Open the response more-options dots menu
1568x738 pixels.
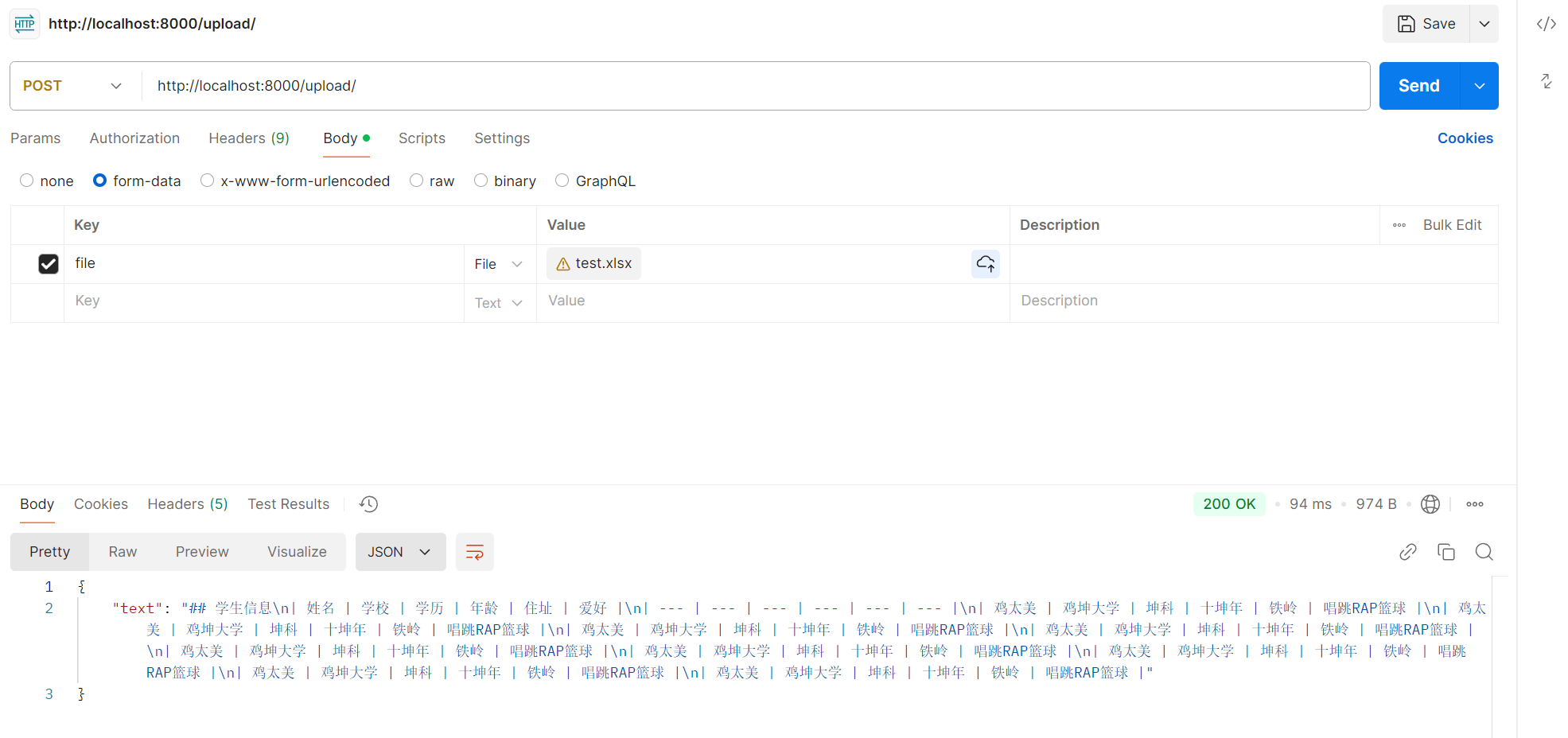[1475, 504]
